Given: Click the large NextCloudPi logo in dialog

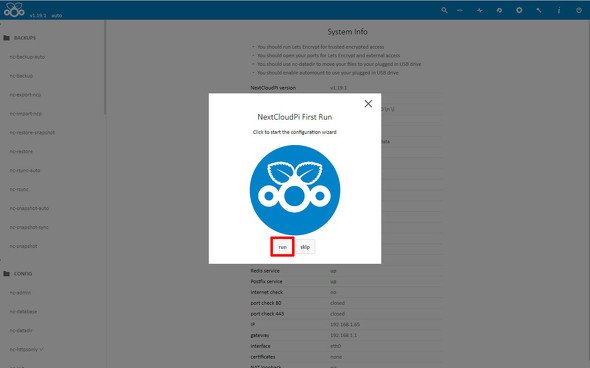Looking at the screenshot, I should [x=295, y=190].
